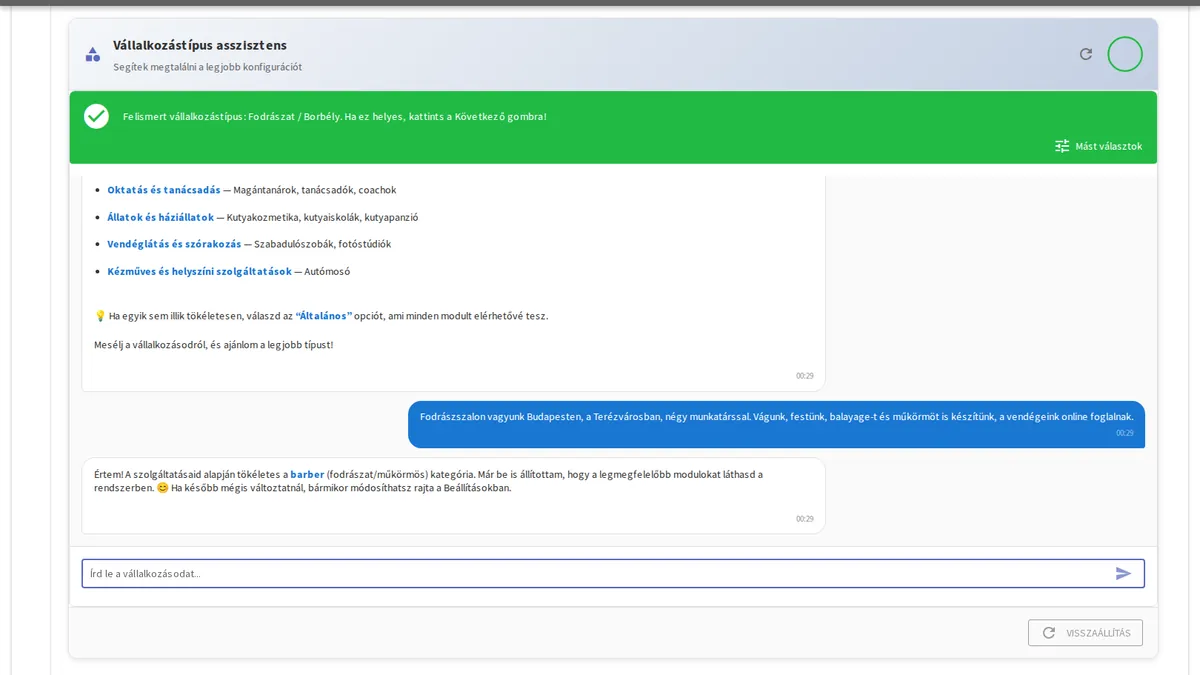Click the barber category link
Image resolution: width=1200 pixels, height=675 pixels.
307,474
